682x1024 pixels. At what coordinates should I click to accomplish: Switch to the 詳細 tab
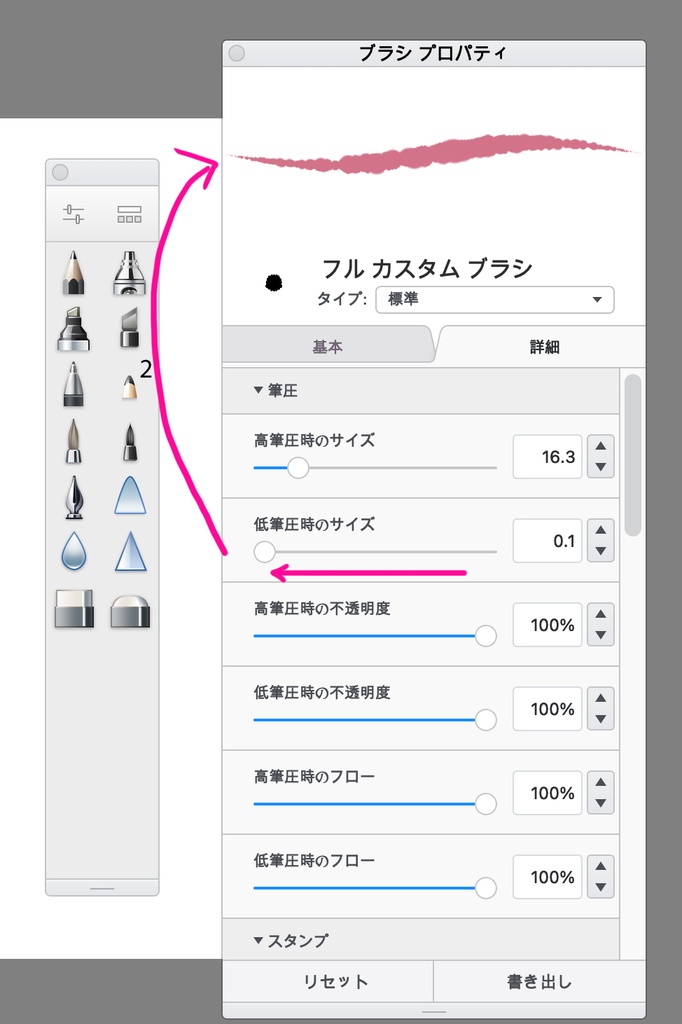pos(541,345)
